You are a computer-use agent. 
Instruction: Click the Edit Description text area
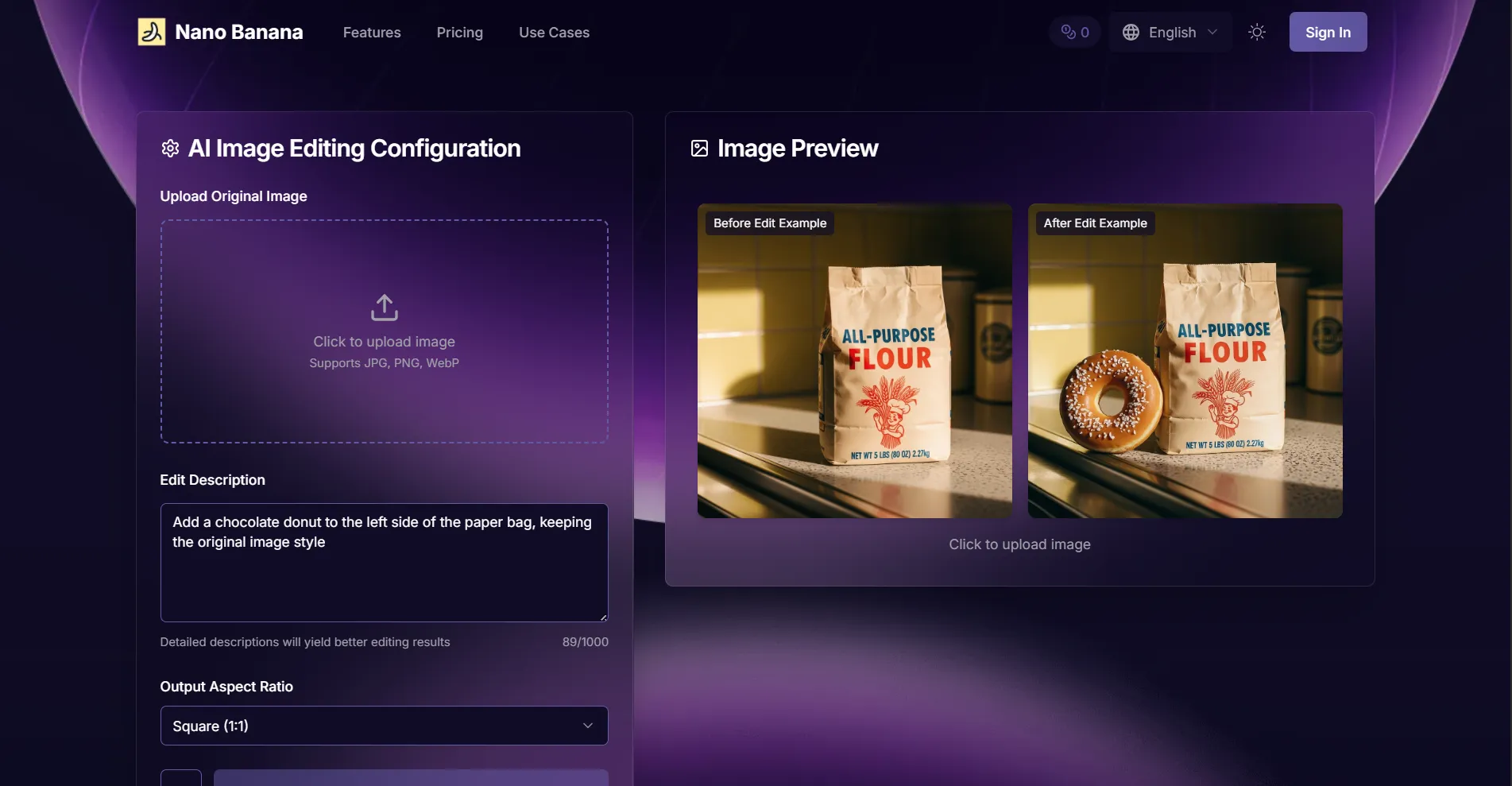pos(385,563)
